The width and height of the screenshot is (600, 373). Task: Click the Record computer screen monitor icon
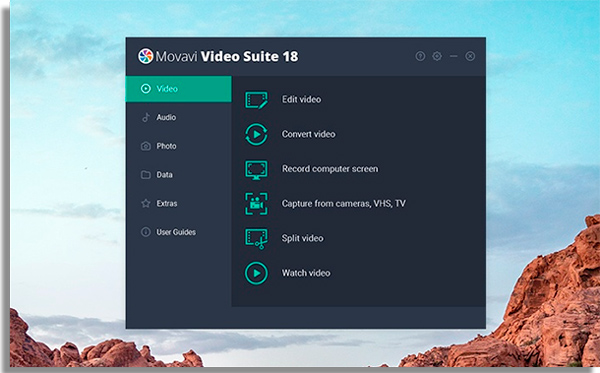[256, 169]
